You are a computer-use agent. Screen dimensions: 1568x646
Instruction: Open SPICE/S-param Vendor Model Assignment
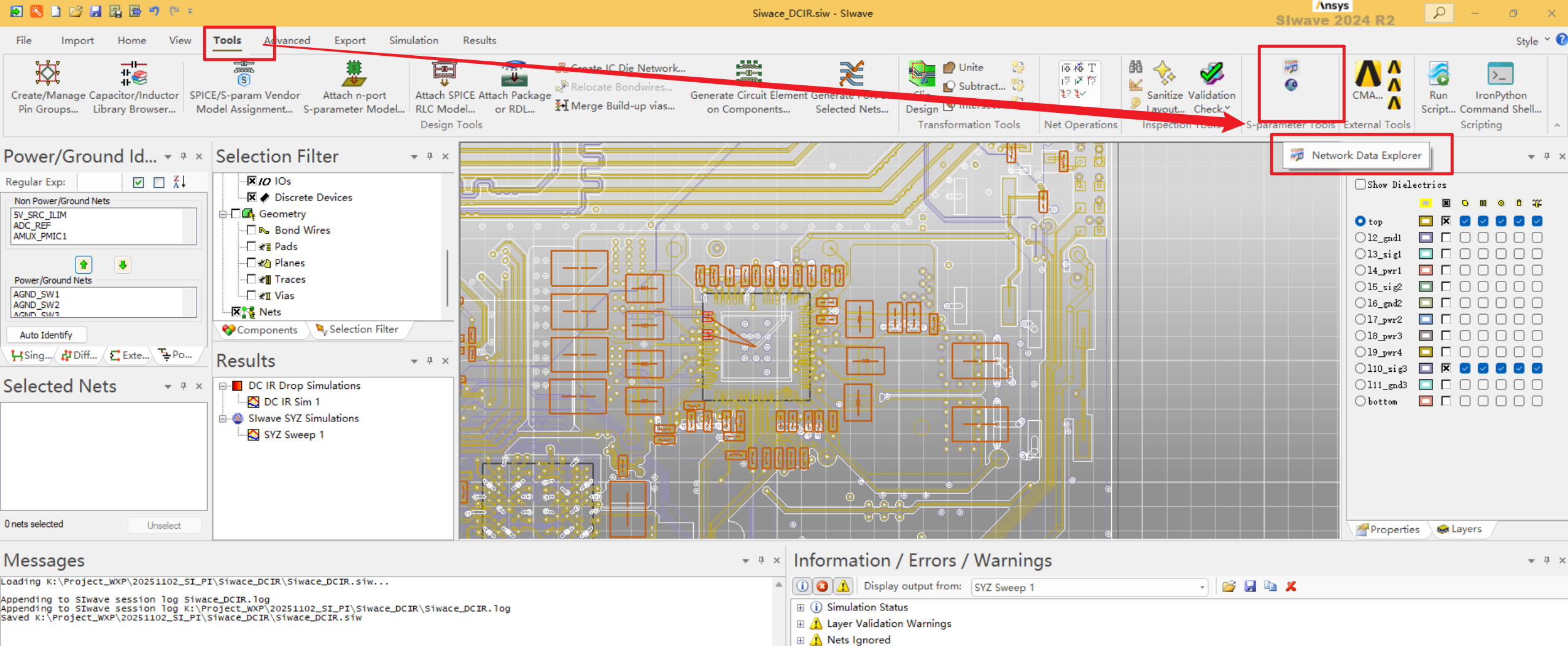pyautogui.click(x=244, y=87)
